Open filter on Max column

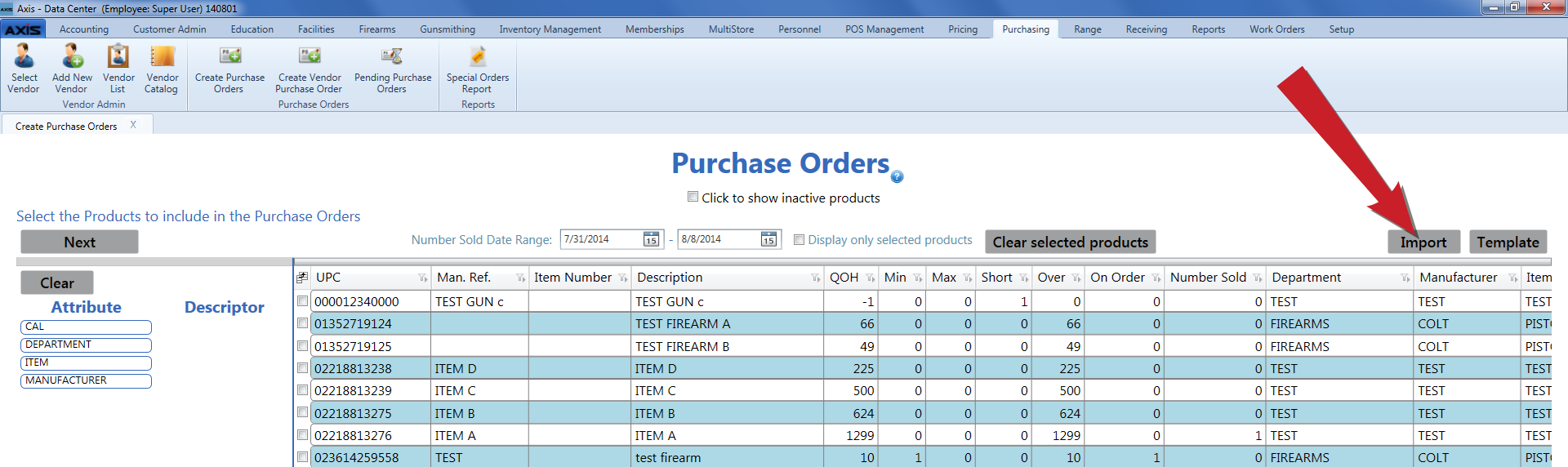968,278
